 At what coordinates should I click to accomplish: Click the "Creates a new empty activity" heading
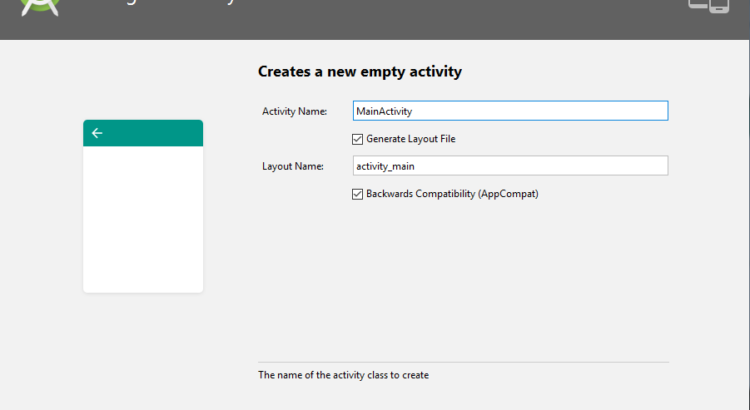point(360,72)
